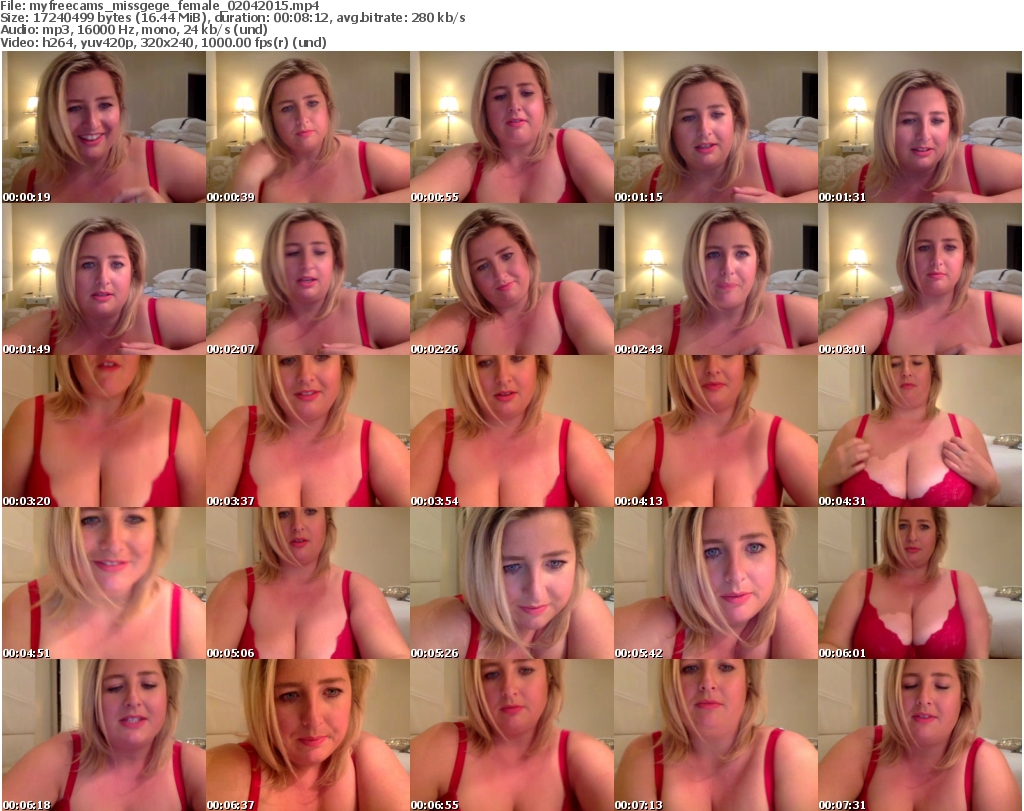Click the Audio info header line
1024x811 pixels.
coord(134,30)
